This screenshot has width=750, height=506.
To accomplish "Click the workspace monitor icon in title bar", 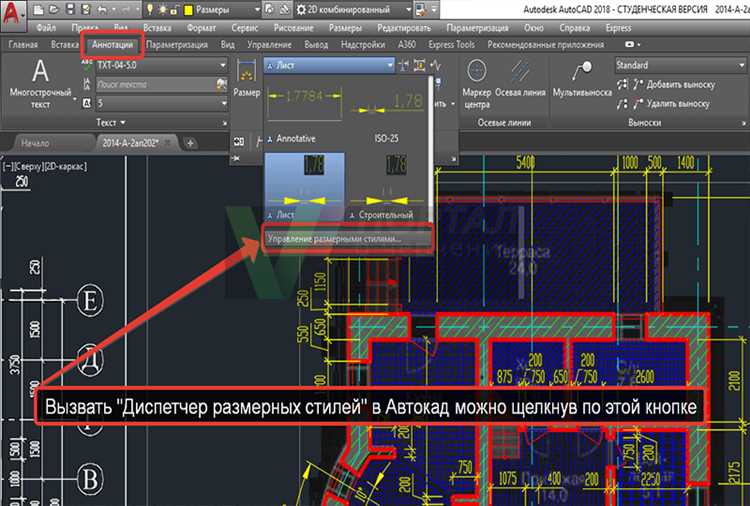I will point(421,10).
